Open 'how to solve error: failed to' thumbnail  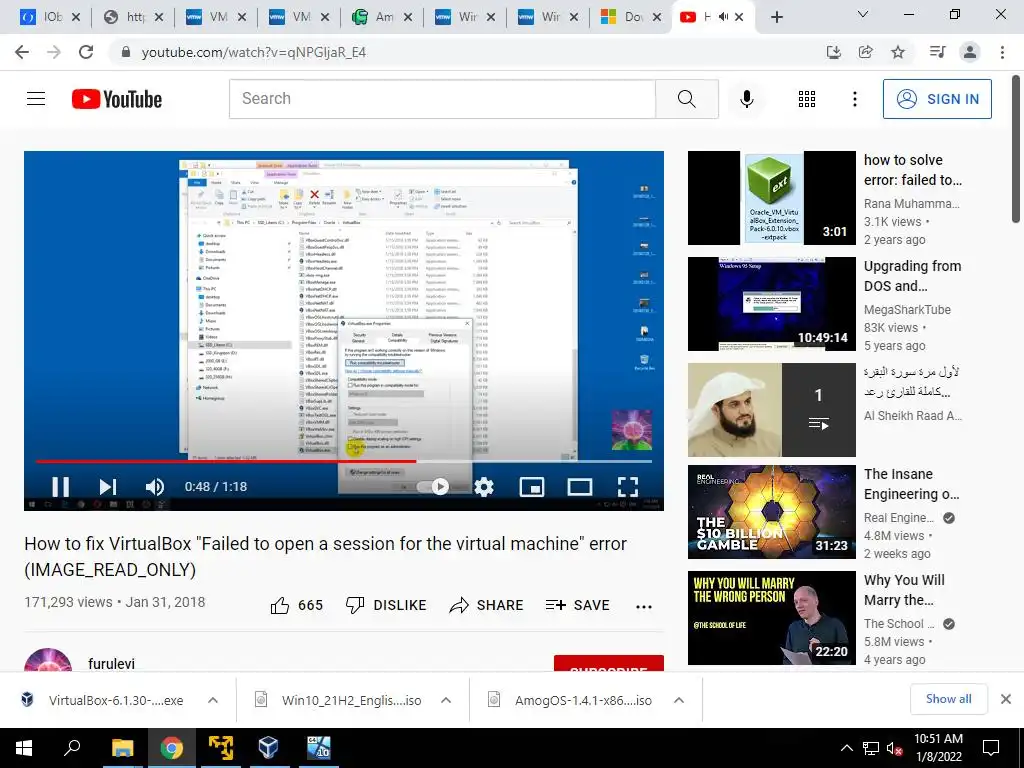coord(771,198)
